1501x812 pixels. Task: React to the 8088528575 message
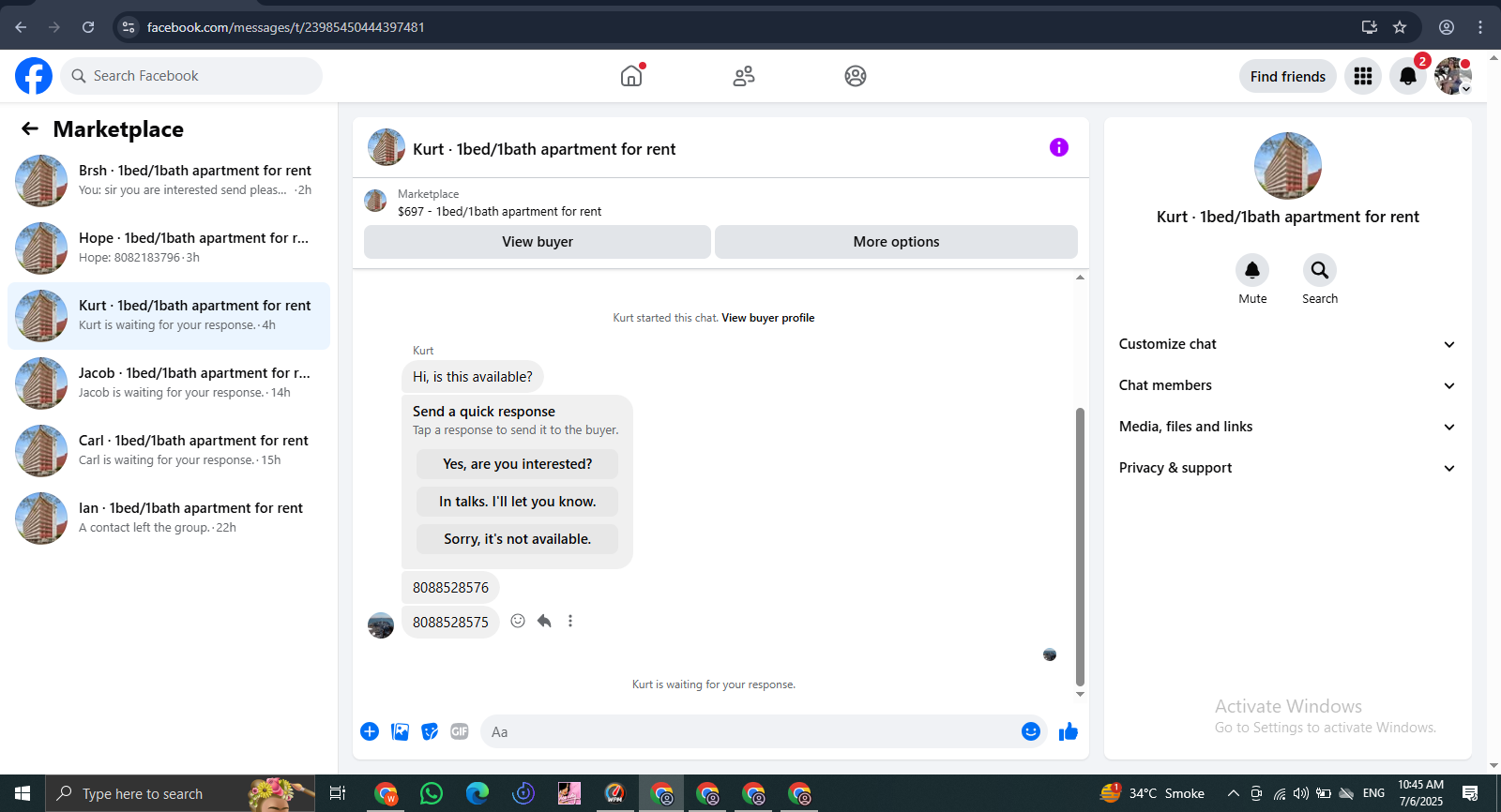click(518, 621)
